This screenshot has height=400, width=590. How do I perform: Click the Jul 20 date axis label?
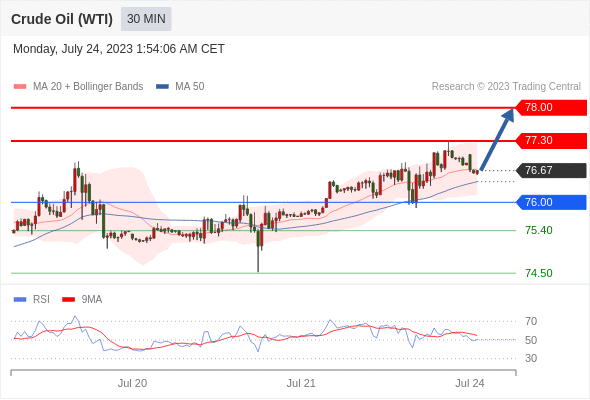click(x=132, y=383)
